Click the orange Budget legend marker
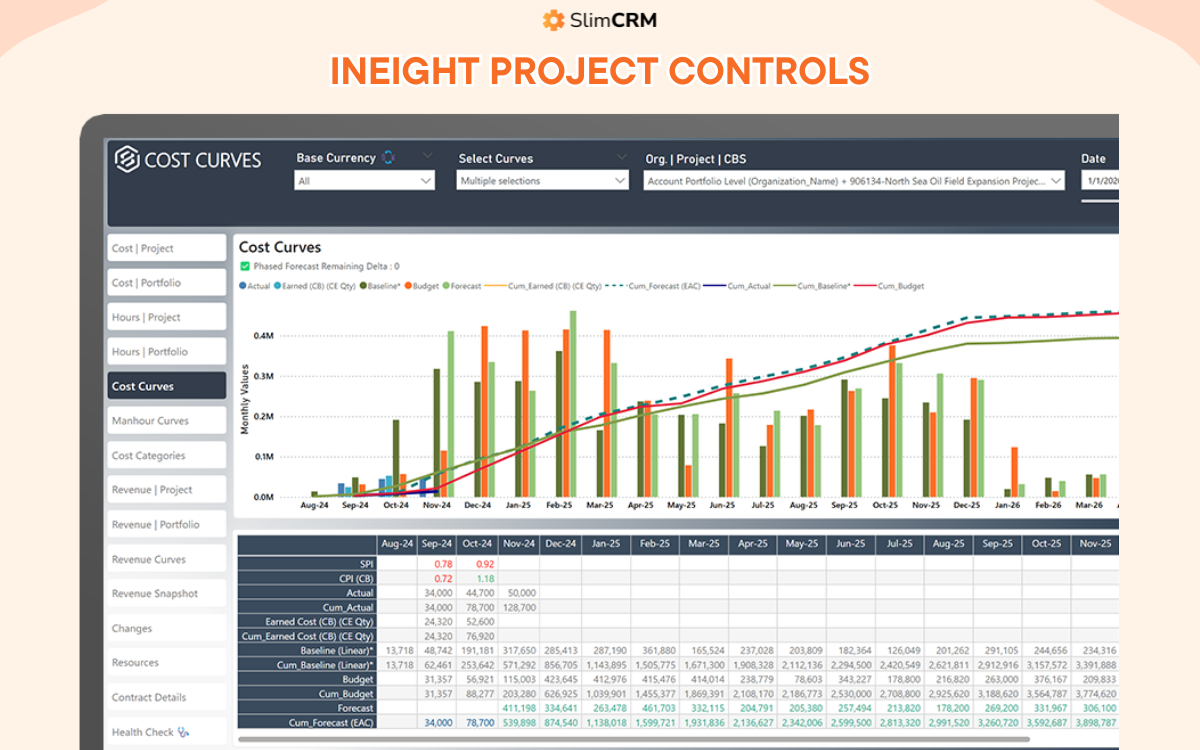The width and height of the screenshot is (1200, 750). 408,286
